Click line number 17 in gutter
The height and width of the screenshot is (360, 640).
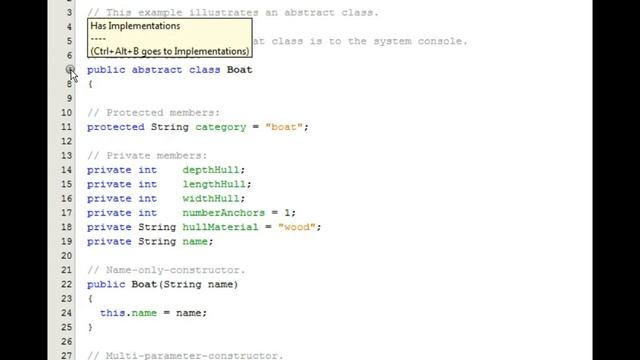(x=66, y=213)
